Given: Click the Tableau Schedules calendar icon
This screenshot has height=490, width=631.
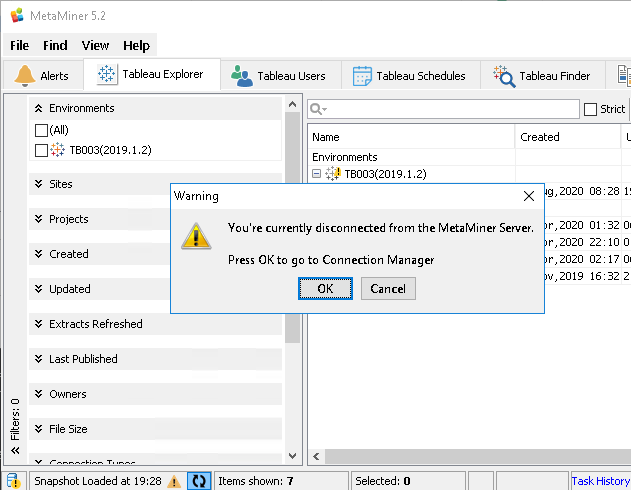Looking at the screenshot, I should (362, 76).
